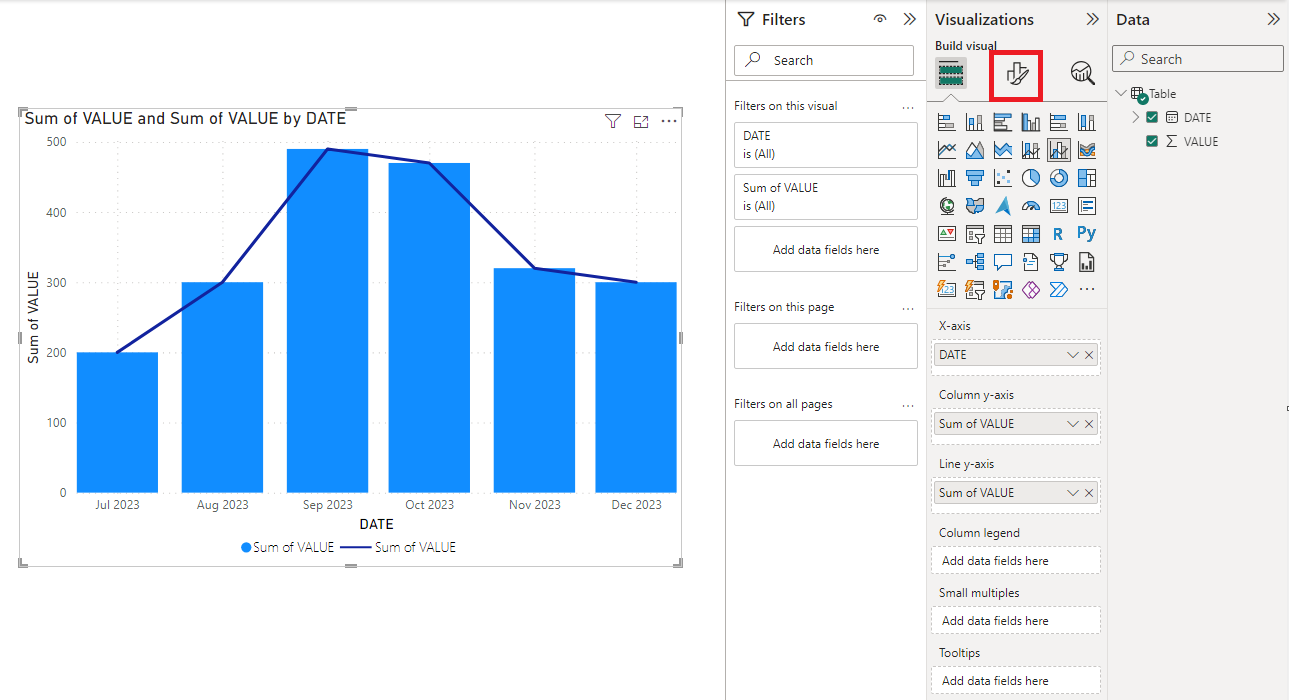
Task: Click Add data fields under Small multiples
Action: pos(1016,621)
